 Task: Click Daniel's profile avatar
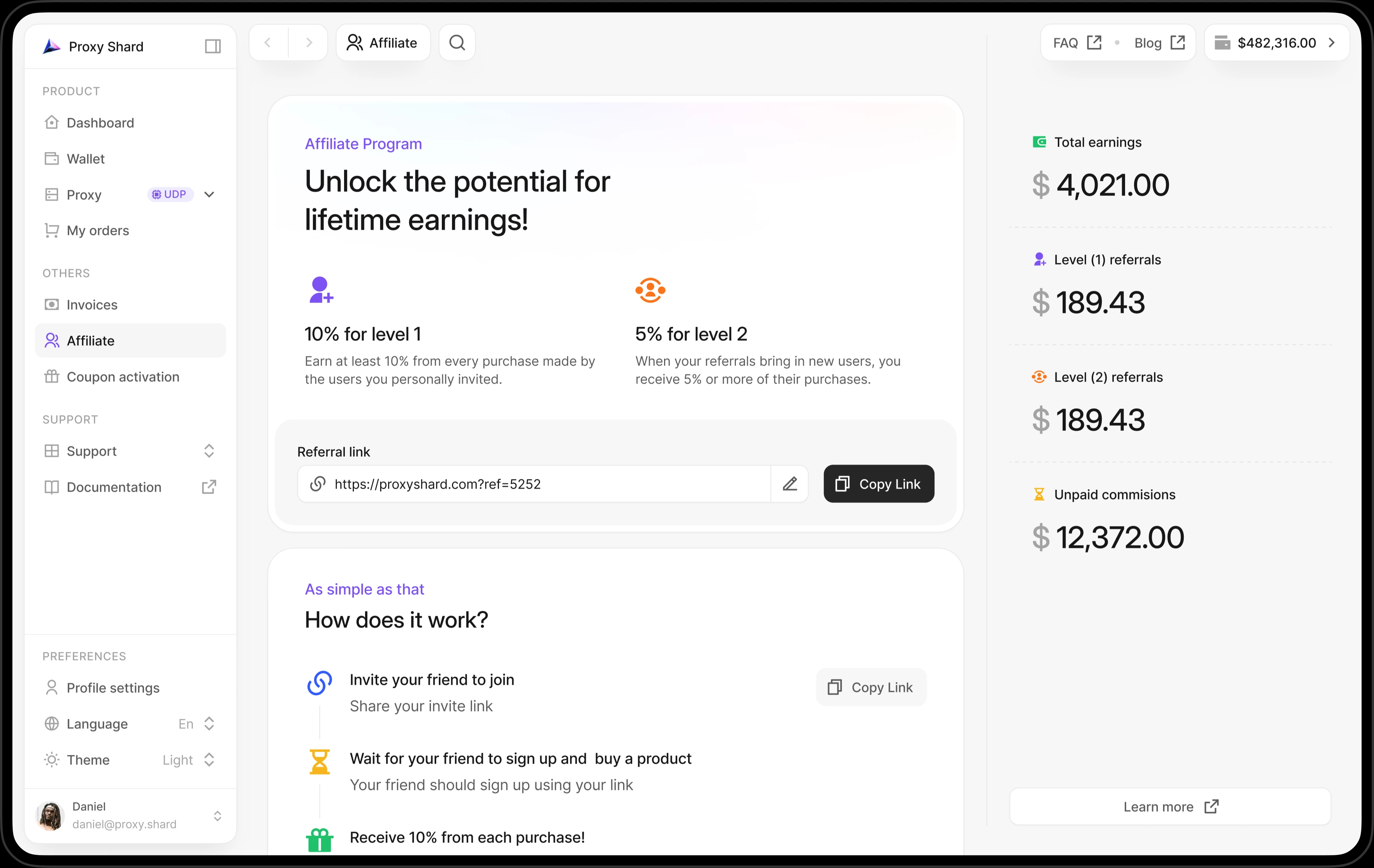(50, 815)
